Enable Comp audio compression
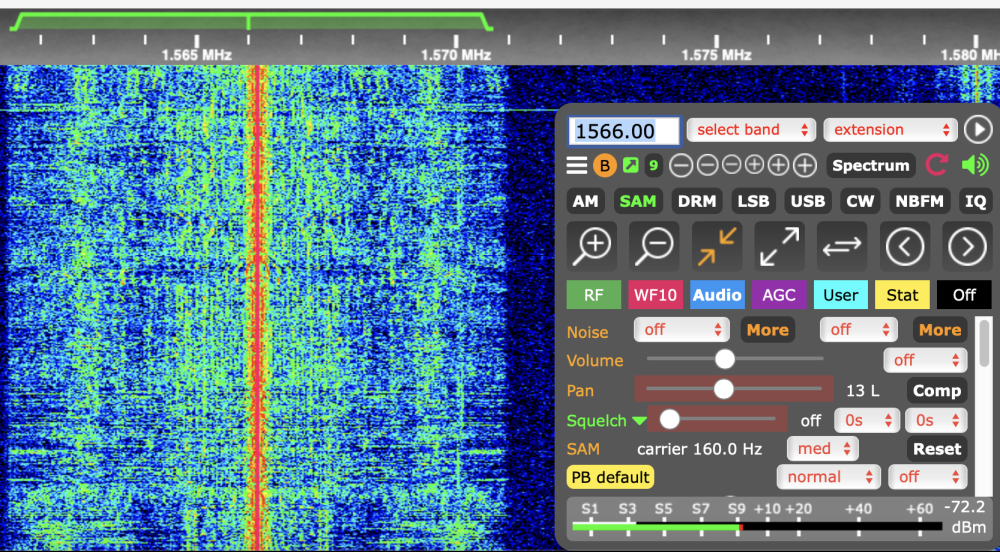 click(937, 391)
